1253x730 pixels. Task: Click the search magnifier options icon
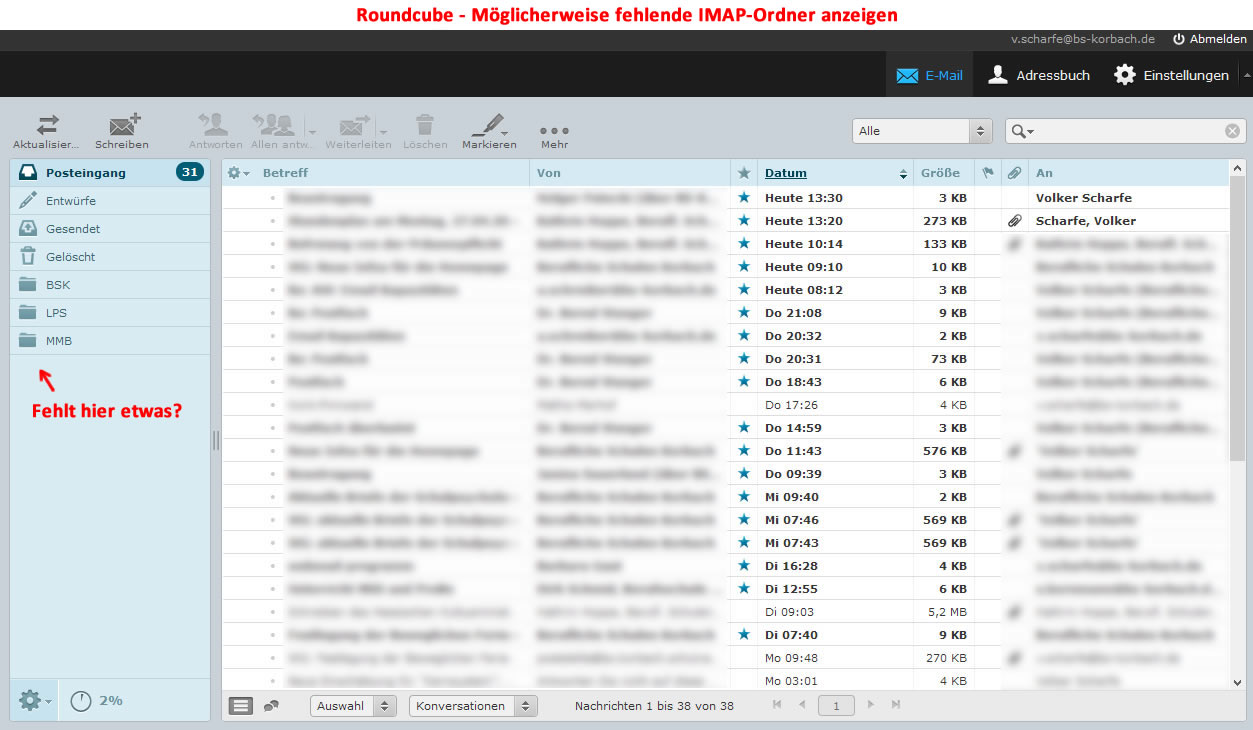[1022, 131]
